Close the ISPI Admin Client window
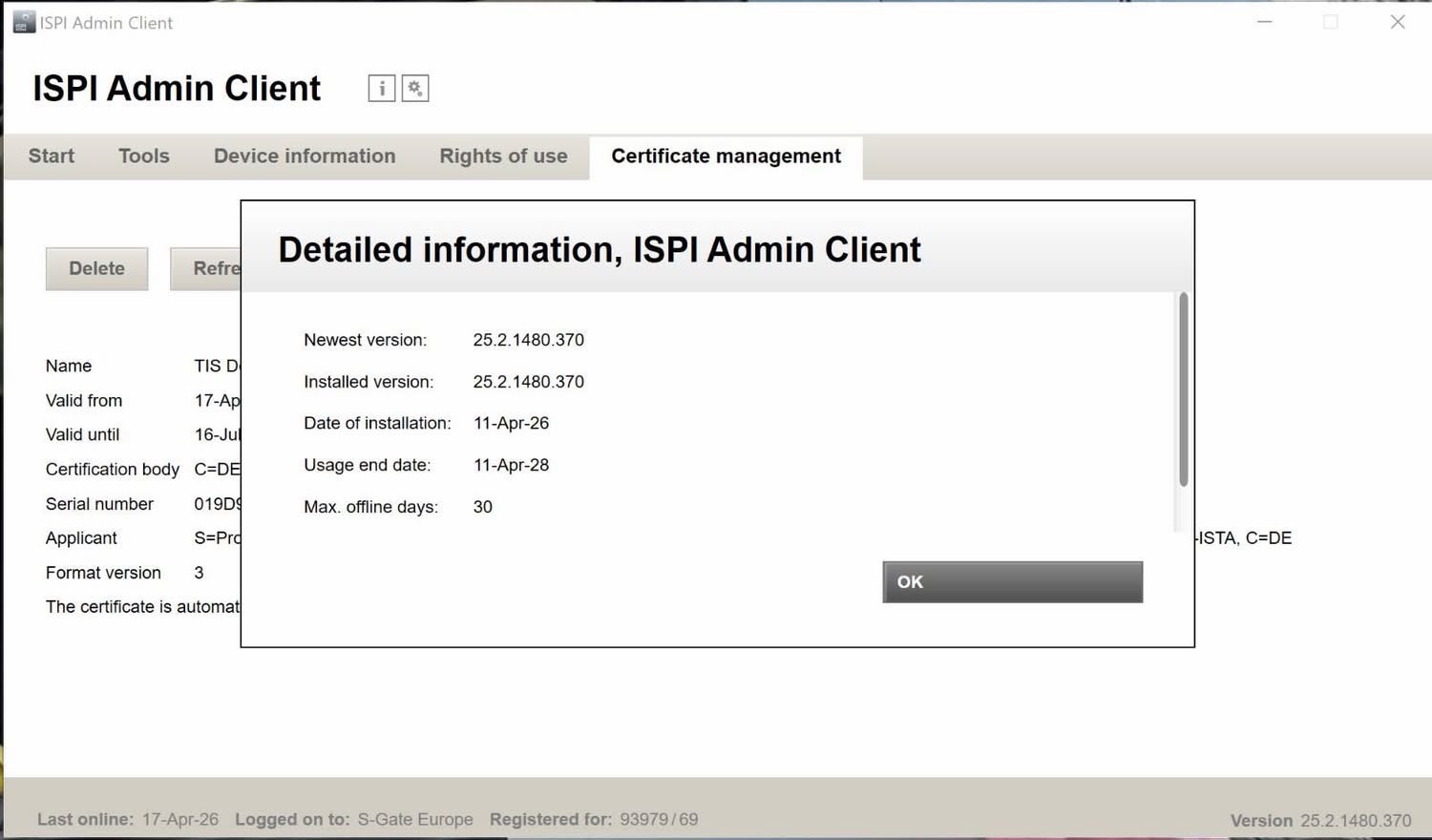Viewport: 1432px width, 840px height. (x=1398, y=22)
